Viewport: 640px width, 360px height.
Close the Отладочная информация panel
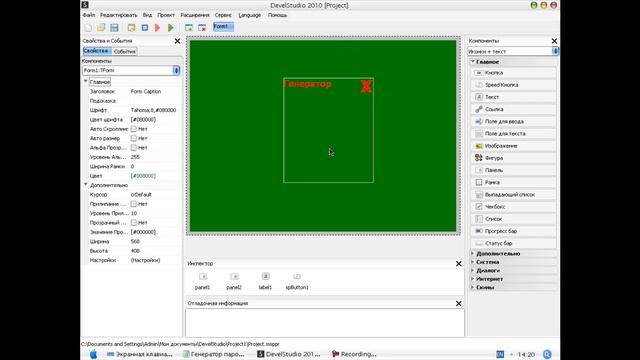click(x=458, y=304)
